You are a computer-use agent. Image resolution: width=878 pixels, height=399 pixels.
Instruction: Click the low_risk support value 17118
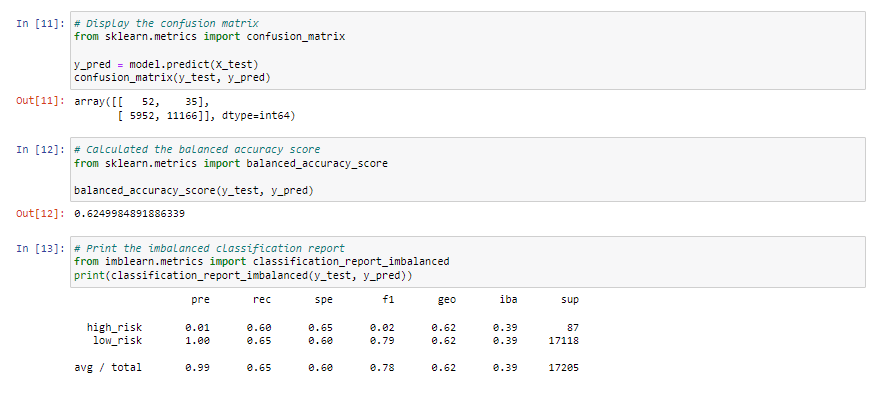tap(564, 340)
